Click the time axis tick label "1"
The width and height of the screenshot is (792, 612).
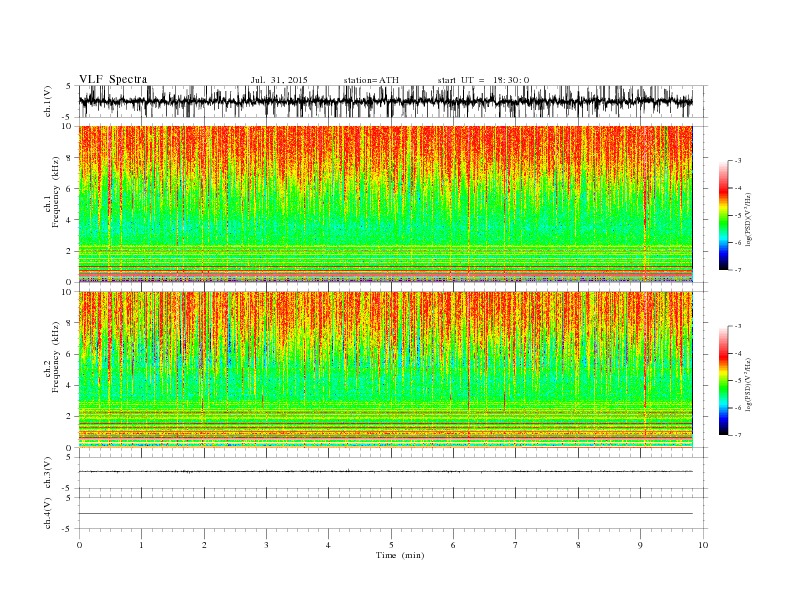(141, 545)
